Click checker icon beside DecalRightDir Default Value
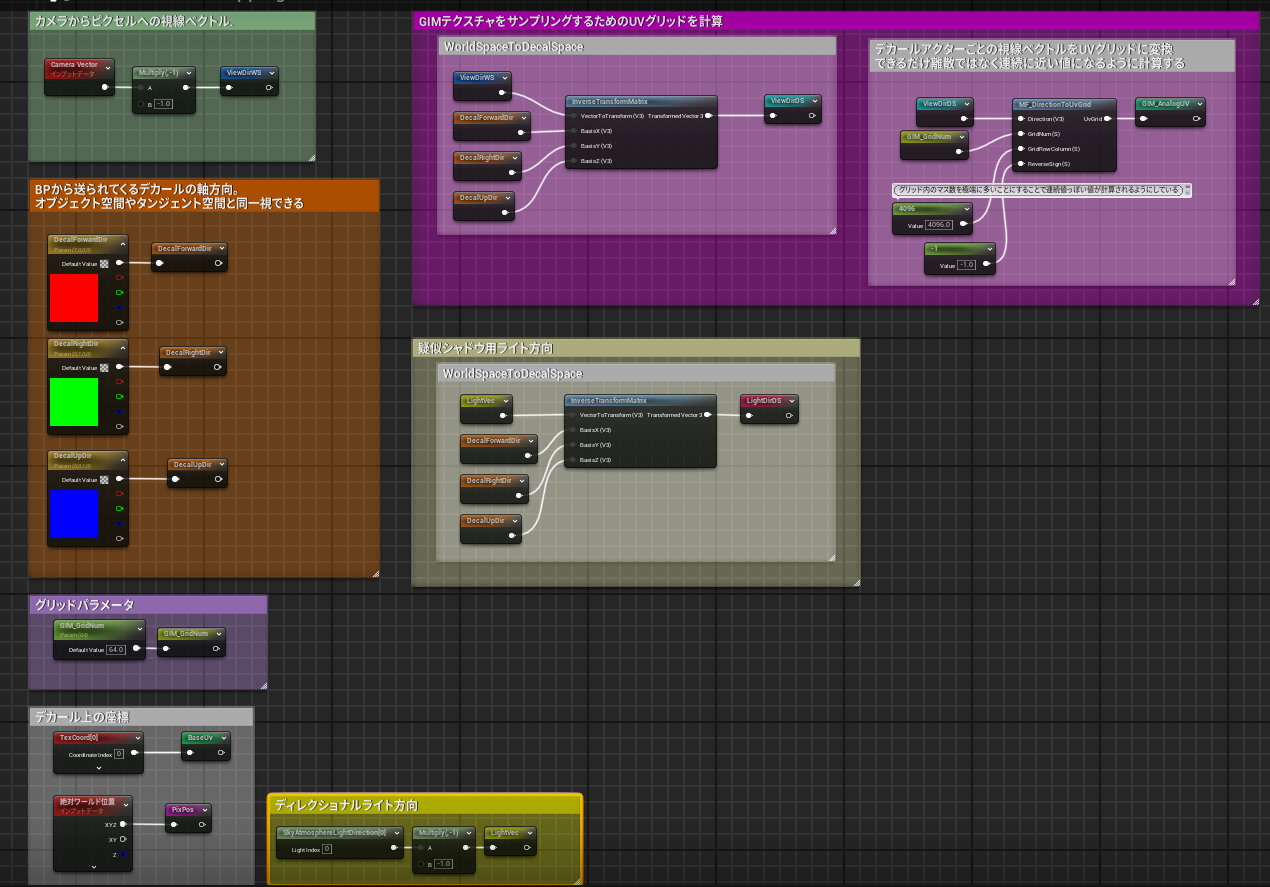 [x=104, y=367]
